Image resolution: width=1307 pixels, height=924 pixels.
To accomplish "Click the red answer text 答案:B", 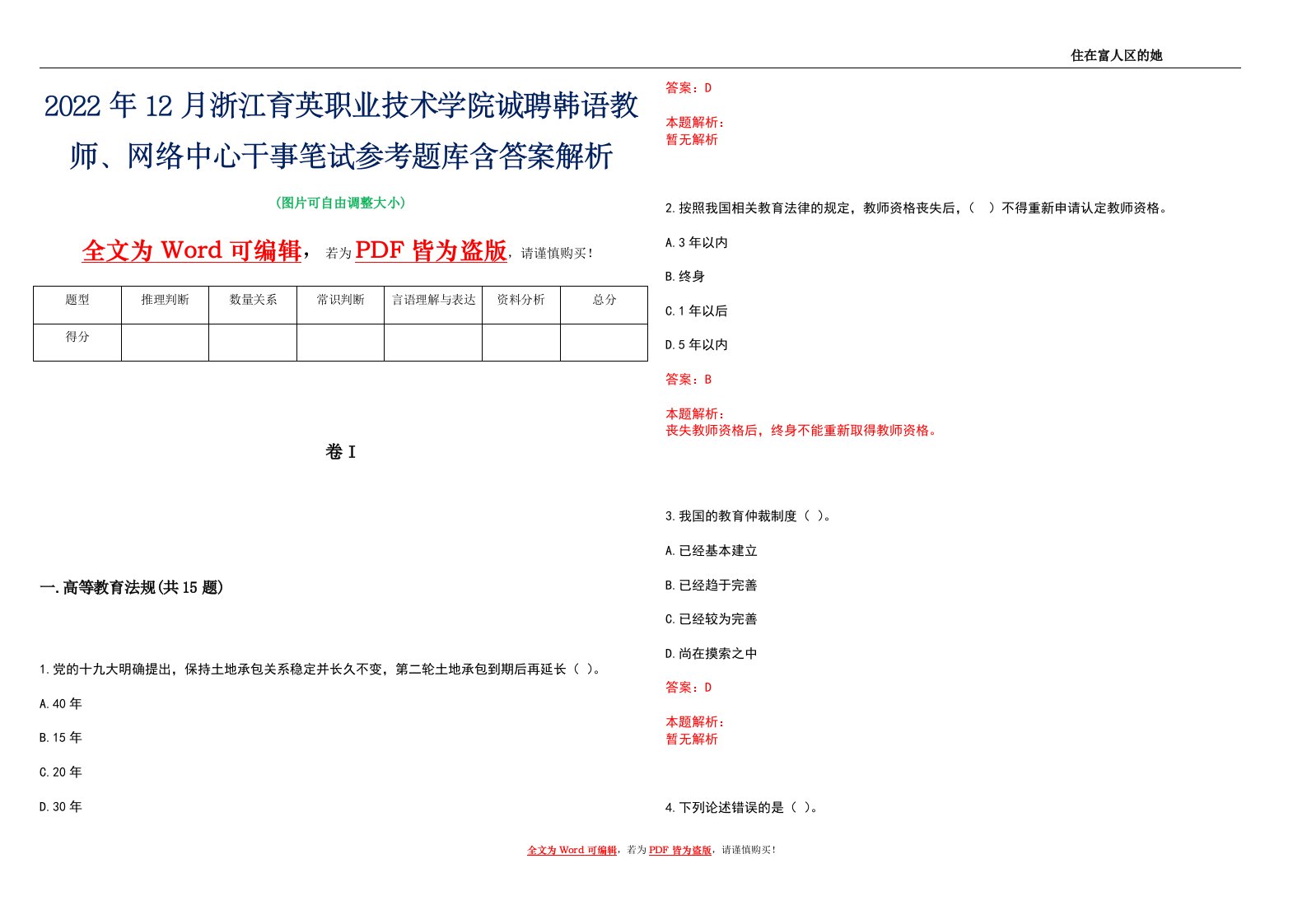I will pyautogui.click(x=689, y=380).
